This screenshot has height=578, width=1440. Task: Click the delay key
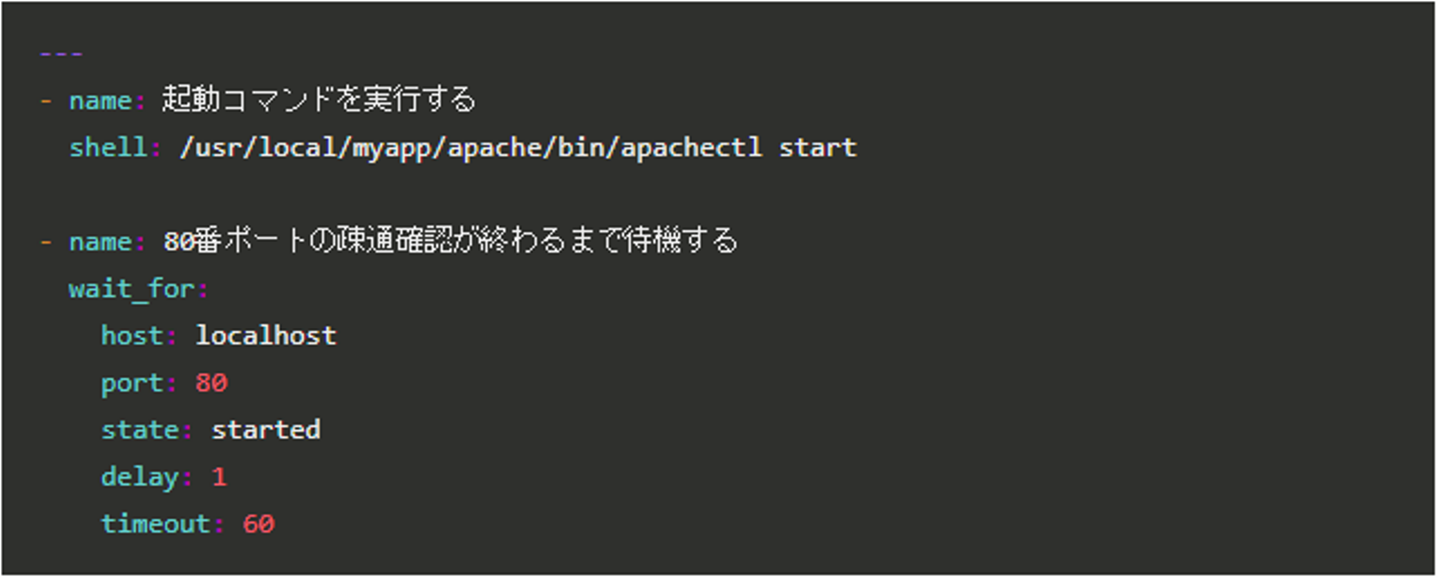point(140,477)
